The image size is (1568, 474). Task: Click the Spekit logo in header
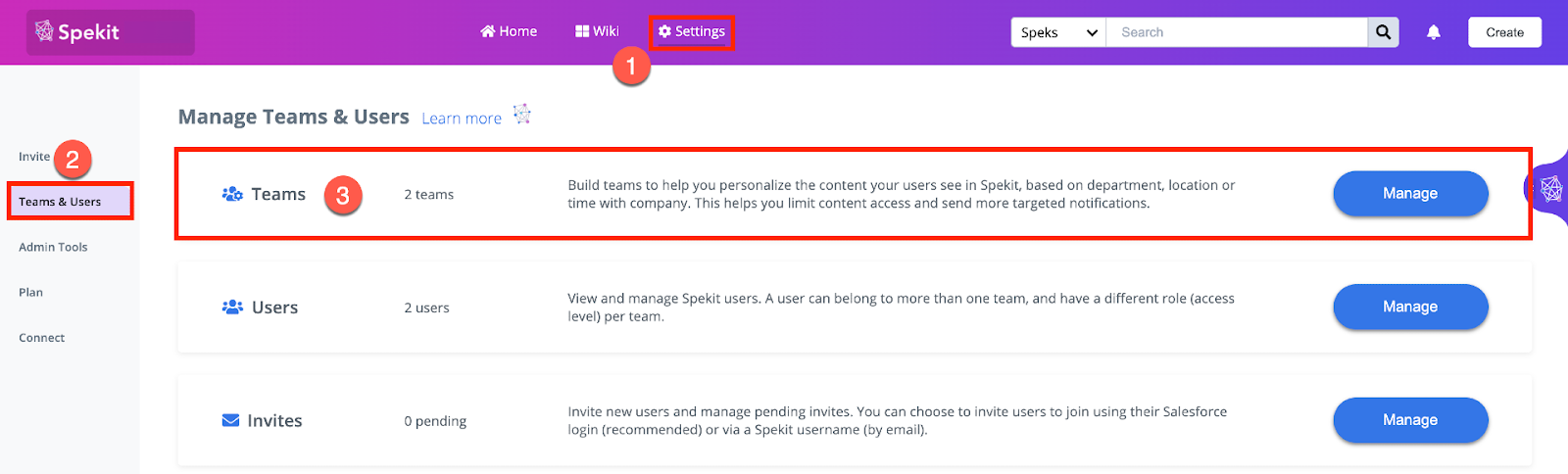click(77, 32)
